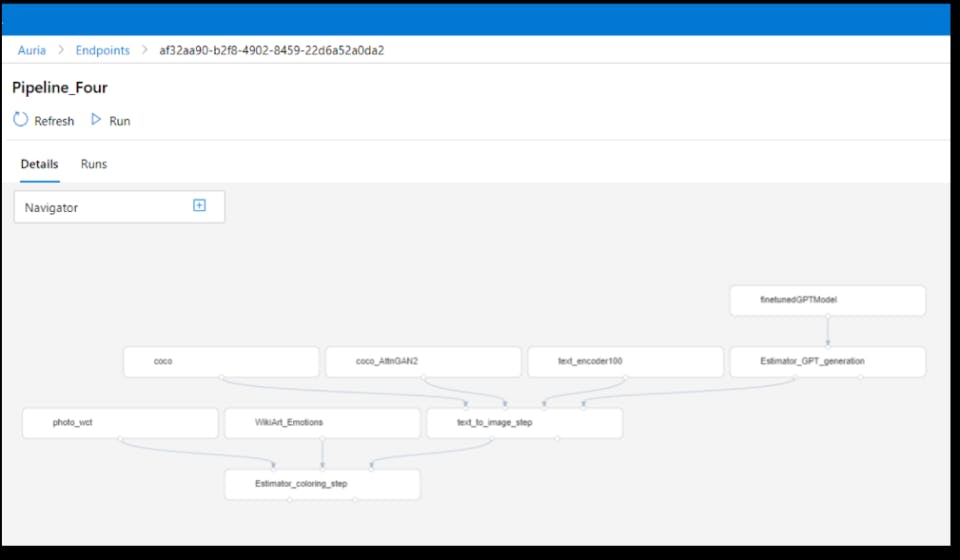
Task: Select the Estimator_coloring_step node
Action: (x=322, y=484)
